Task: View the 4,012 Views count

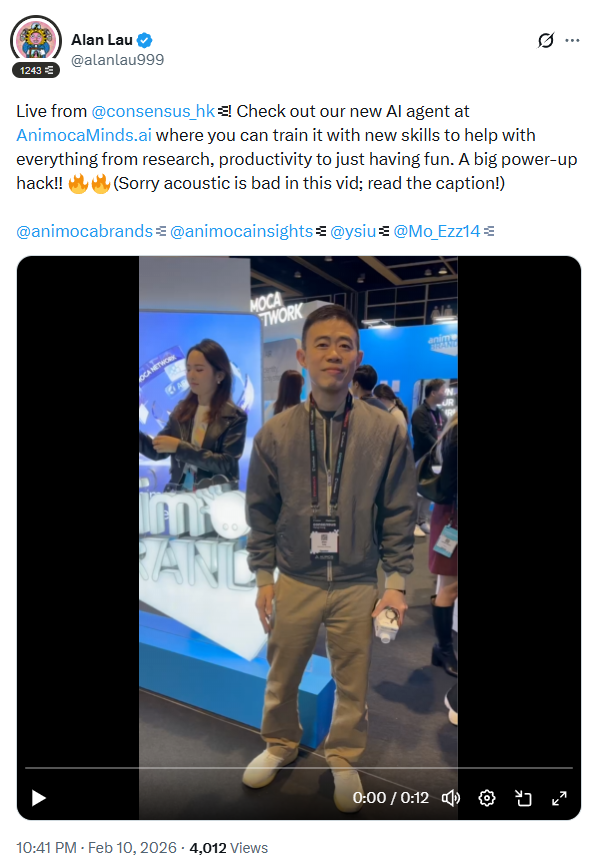Action: [228, 848]
